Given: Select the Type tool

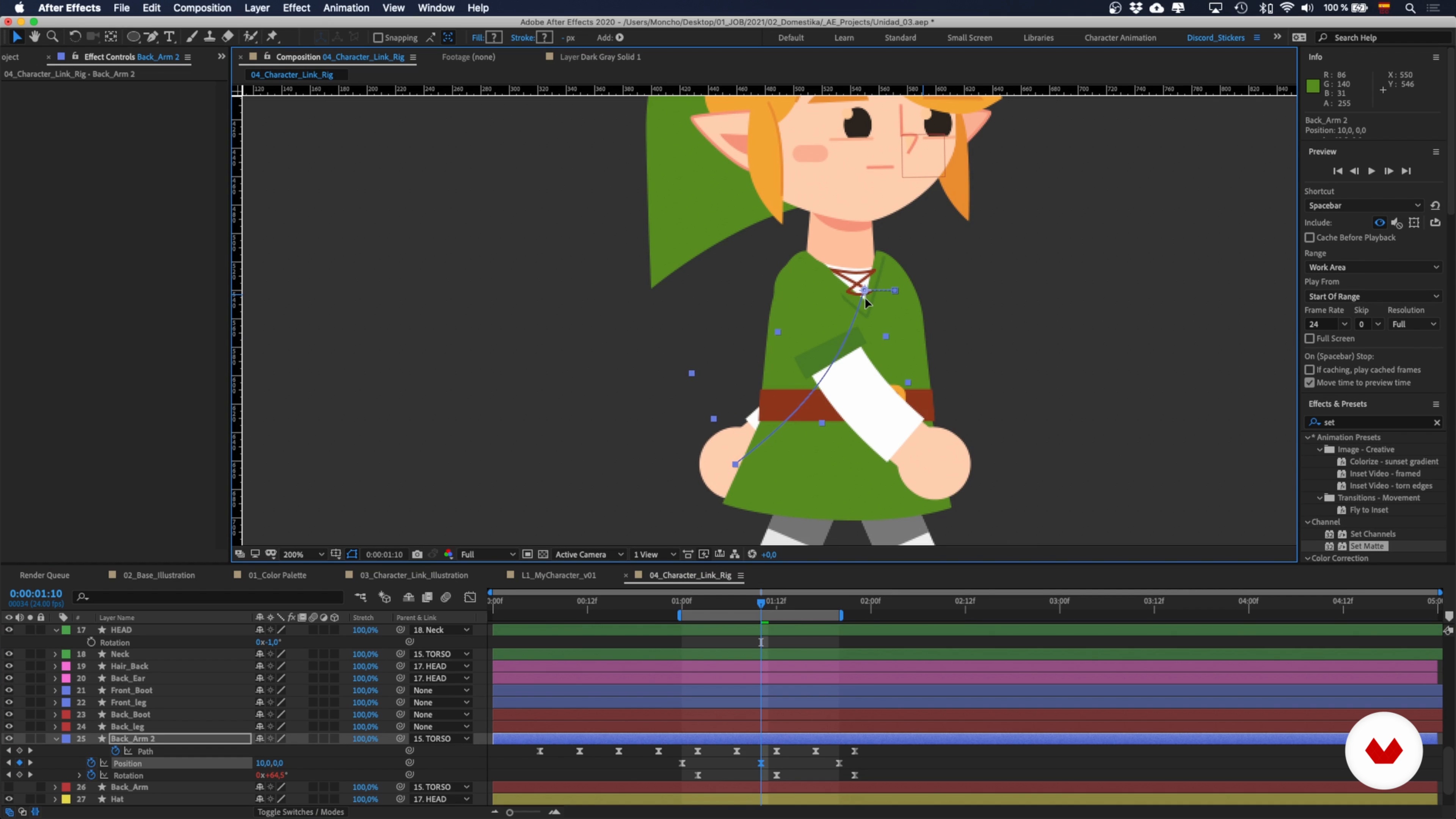Looking at the screenshot, I should click(169, 37).
